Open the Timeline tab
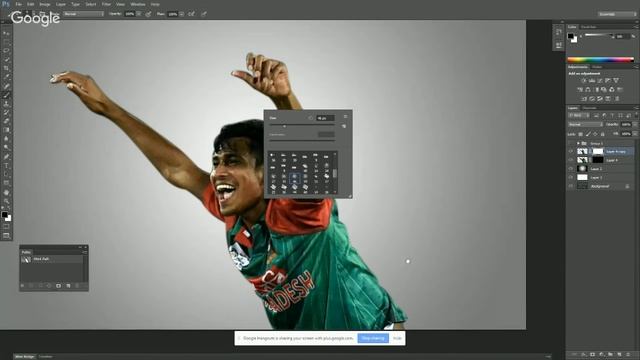 click(x=45, y=356)
